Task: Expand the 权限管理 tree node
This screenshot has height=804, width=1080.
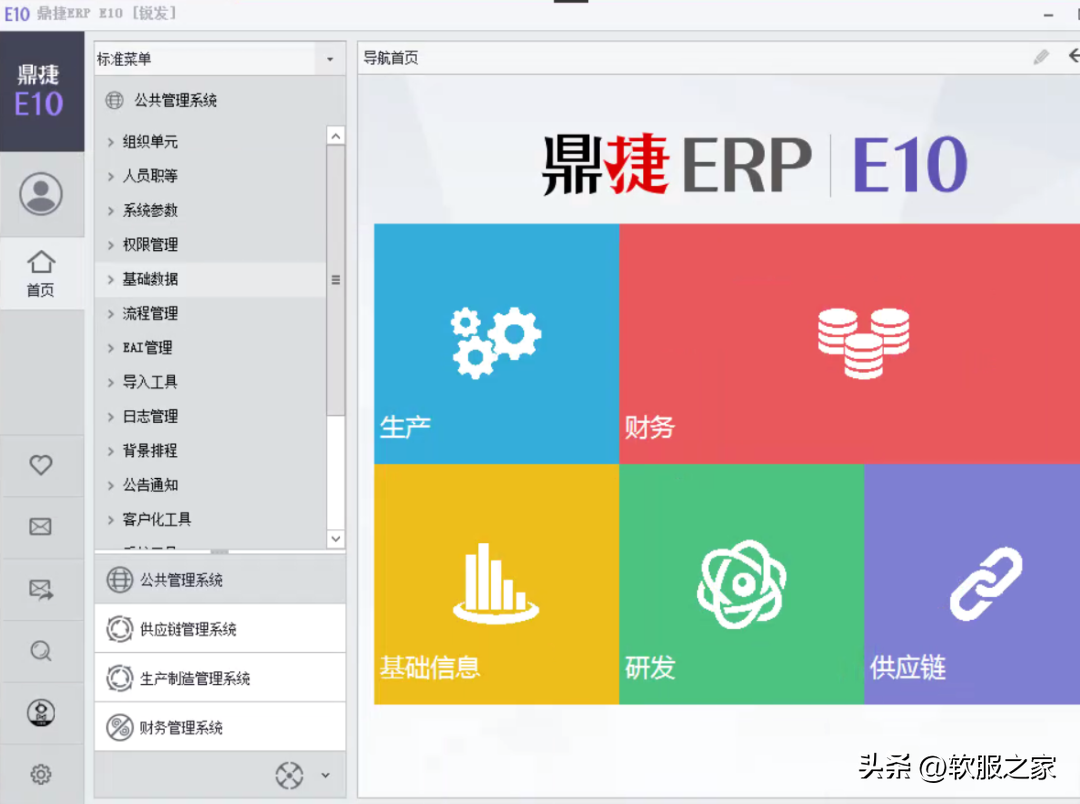Action: 110,245
